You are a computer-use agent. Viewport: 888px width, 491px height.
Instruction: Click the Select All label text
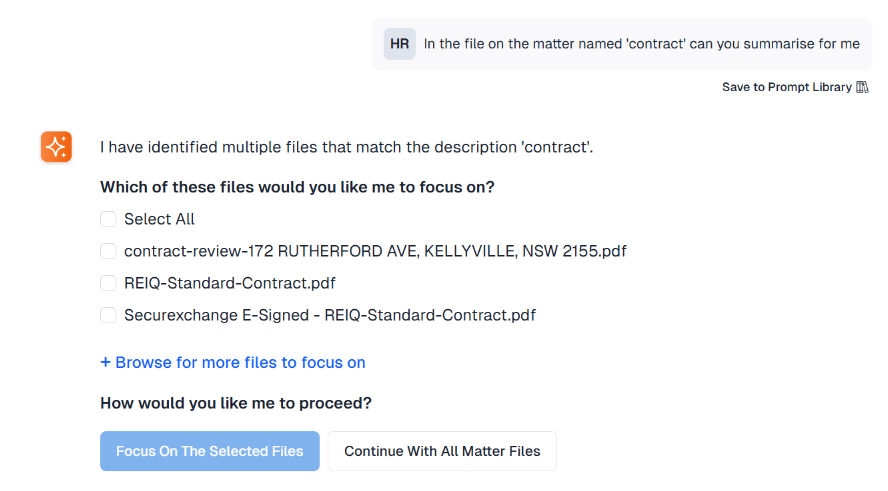(159, 219)
